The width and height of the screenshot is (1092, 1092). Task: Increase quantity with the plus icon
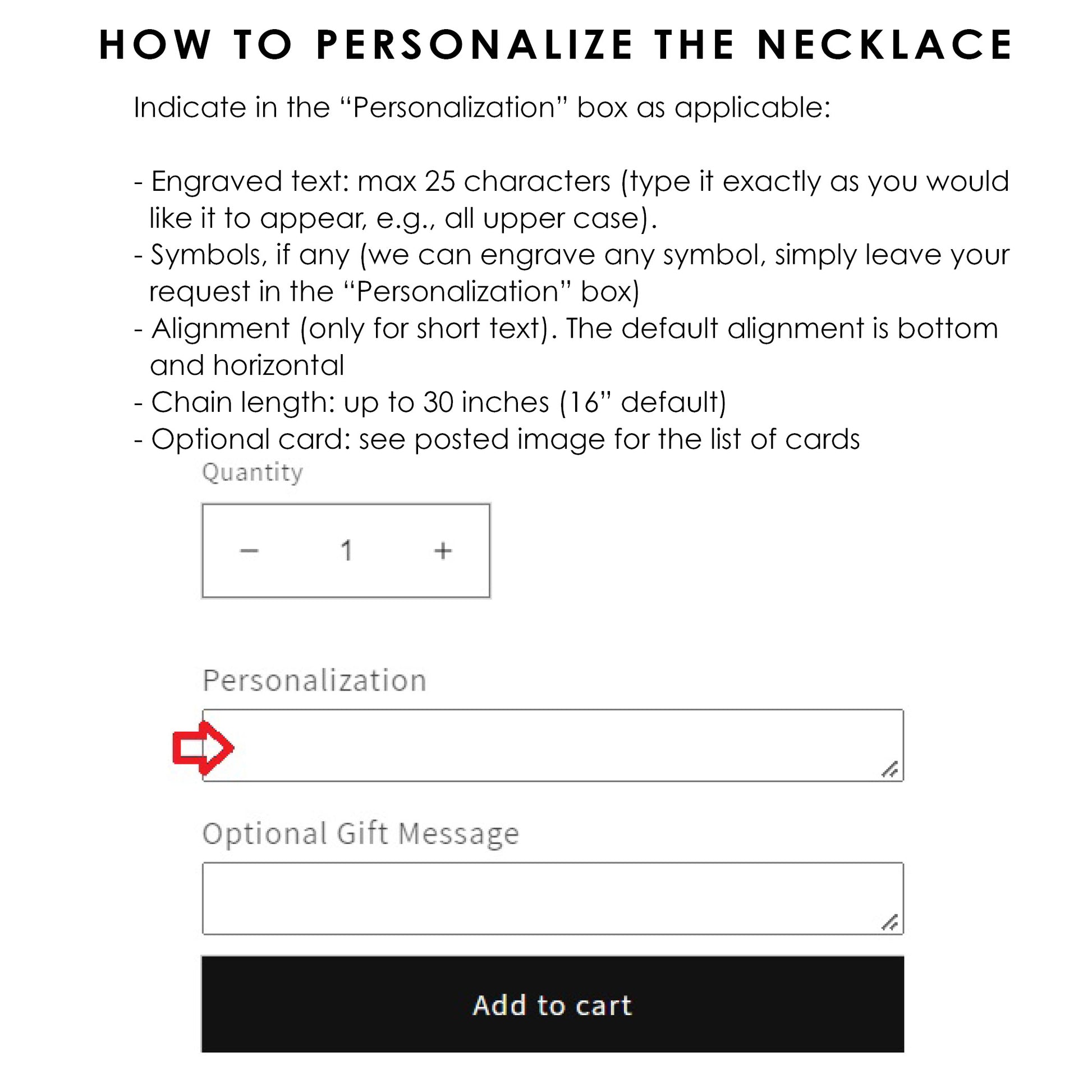coord(443,550)
